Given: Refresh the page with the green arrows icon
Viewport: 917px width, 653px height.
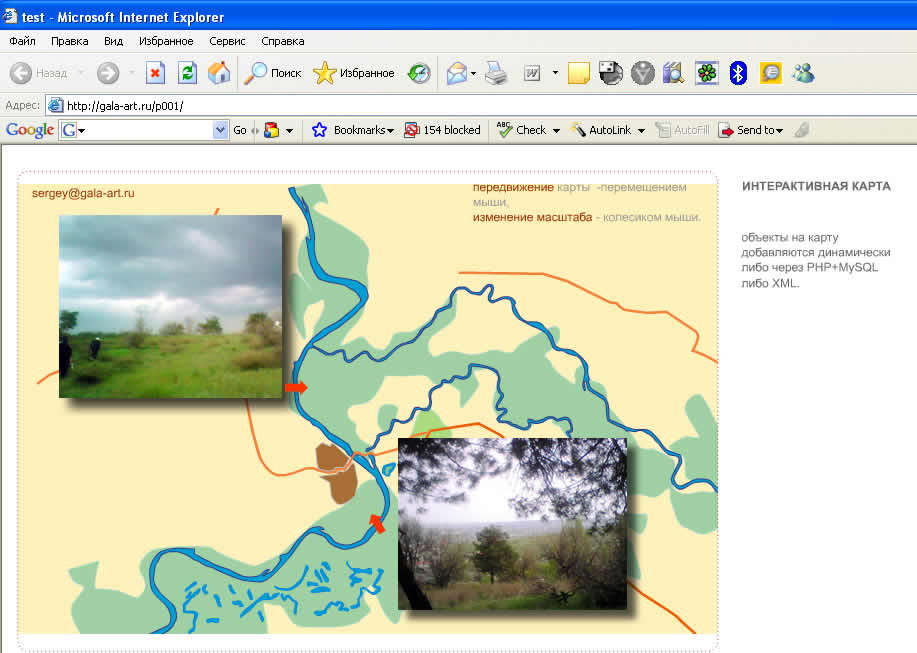Looking at the screenshot, I should (187, 73).
